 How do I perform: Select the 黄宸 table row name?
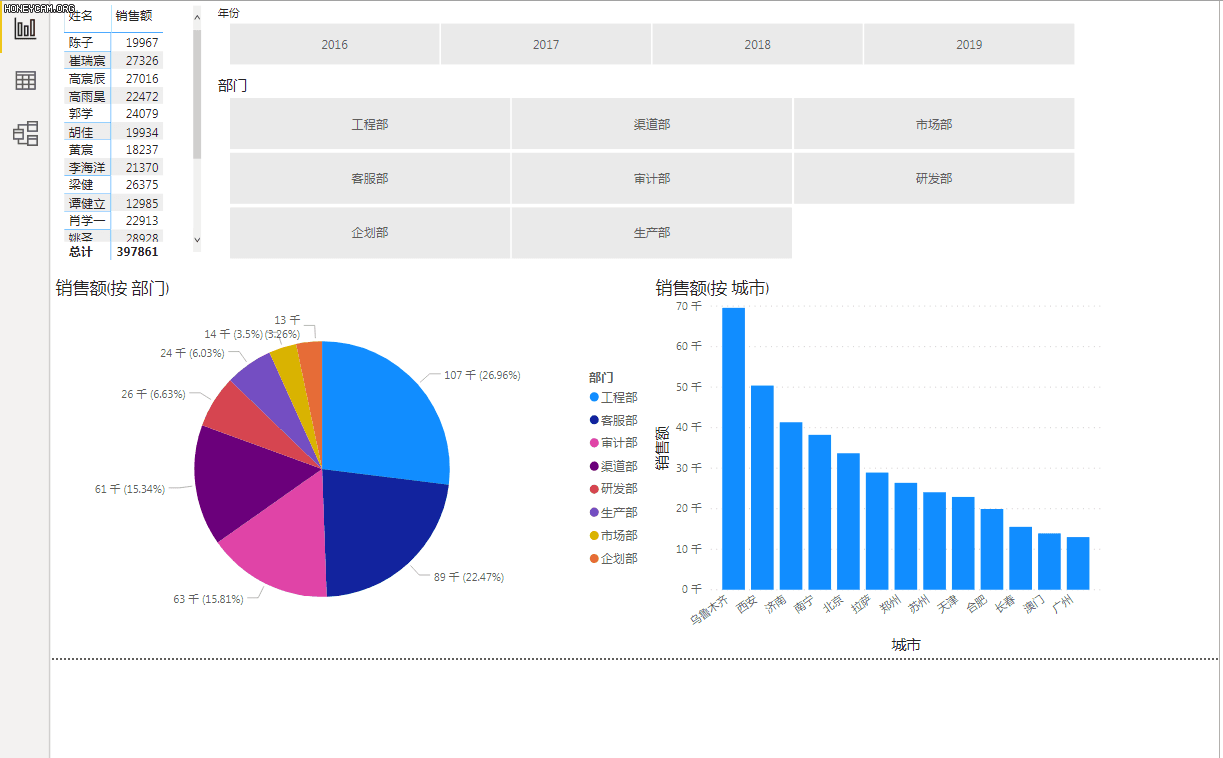click(x=81, y=150)
